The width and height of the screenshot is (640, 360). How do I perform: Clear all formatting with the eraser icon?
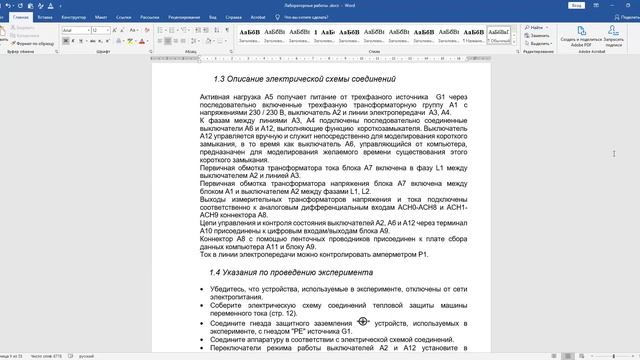(147, 30)
